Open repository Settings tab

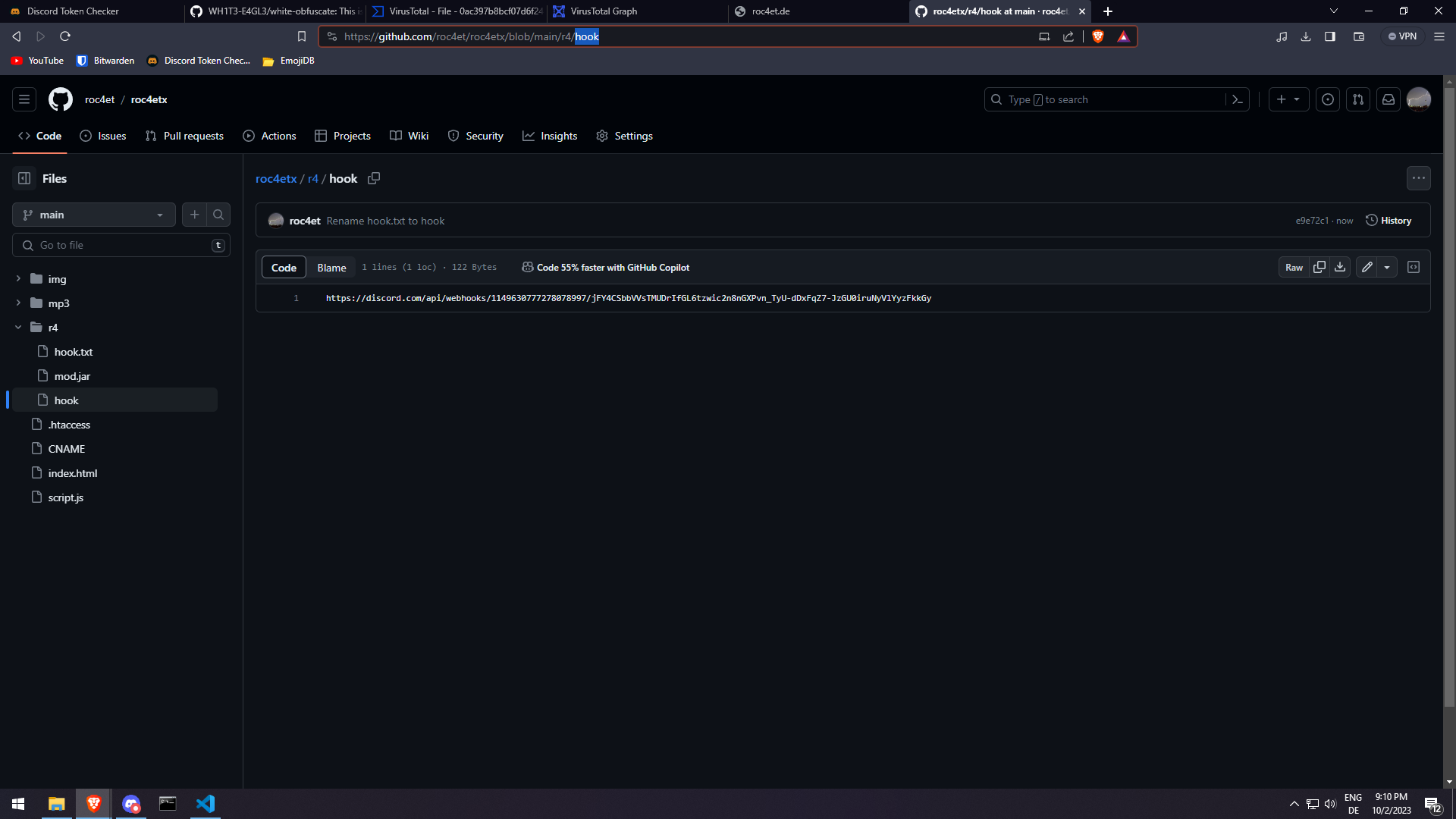[x=624, y=136]
